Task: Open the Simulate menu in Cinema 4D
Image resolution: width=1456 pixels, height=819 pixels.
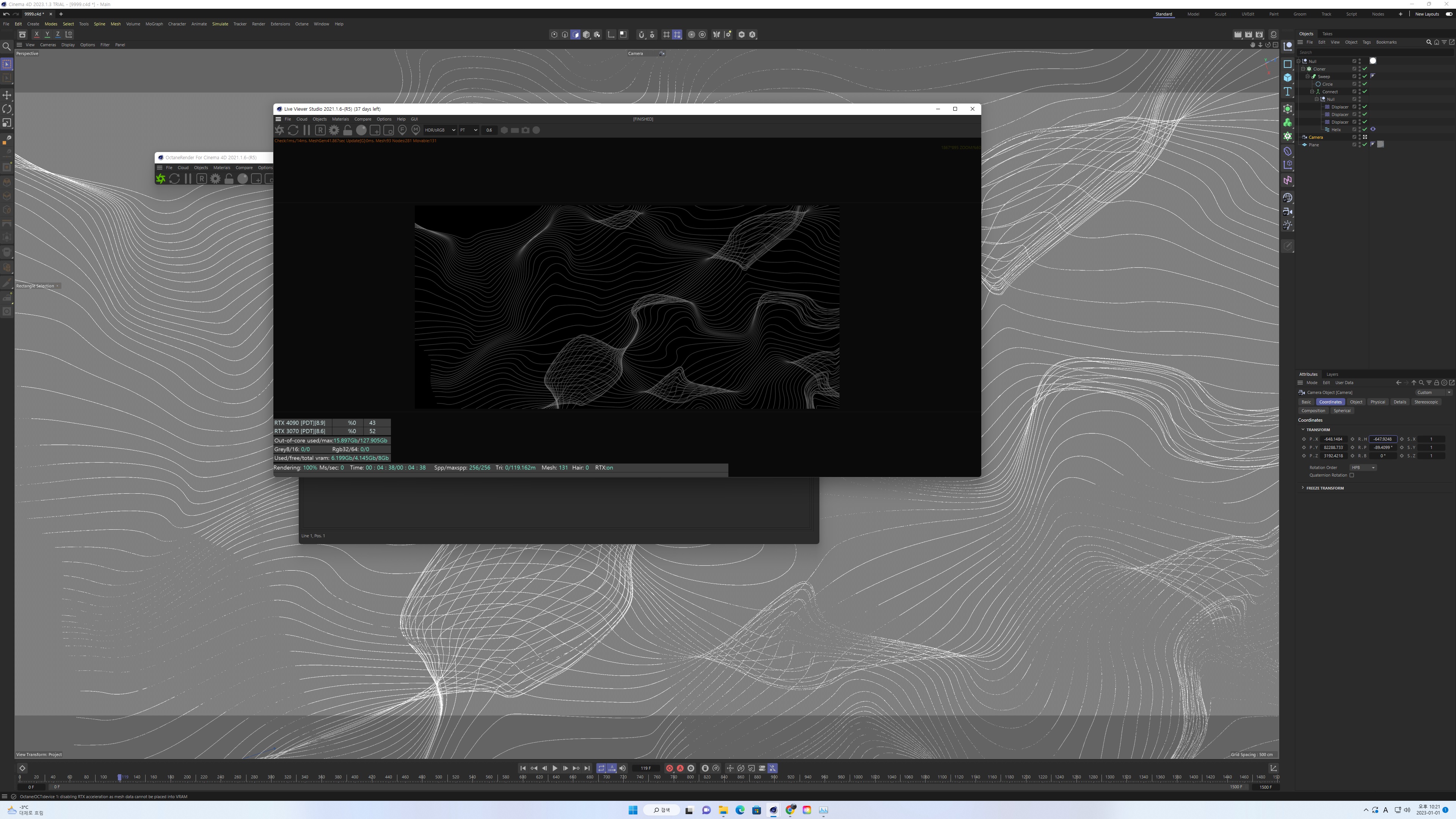Action: click(x=219, y=24)
